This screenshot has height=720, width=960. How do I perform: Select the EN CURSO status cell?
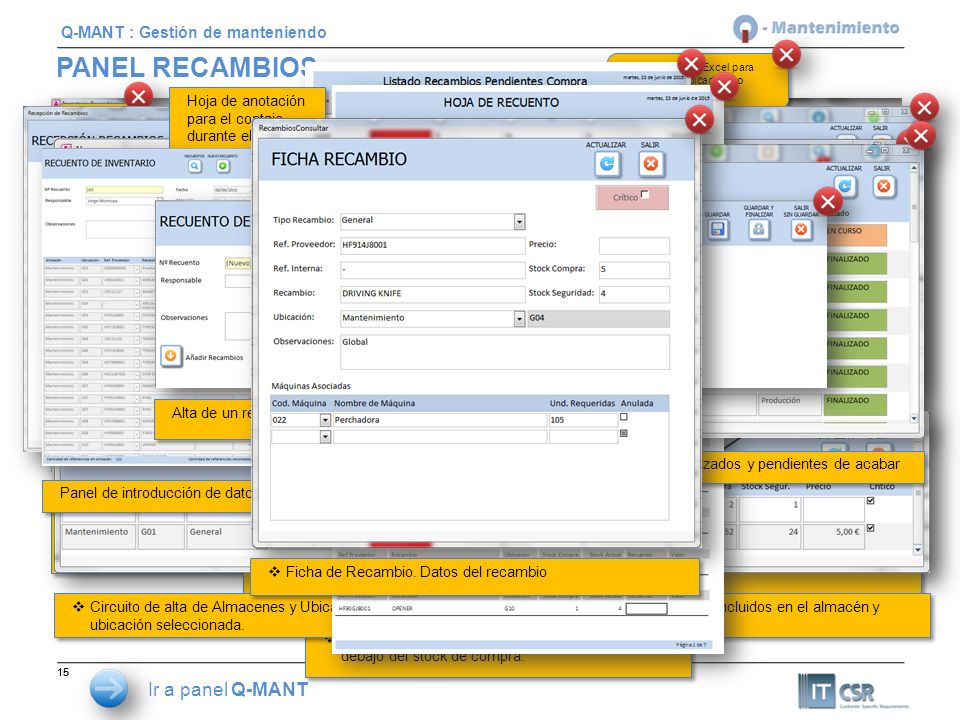pos(856,235)
